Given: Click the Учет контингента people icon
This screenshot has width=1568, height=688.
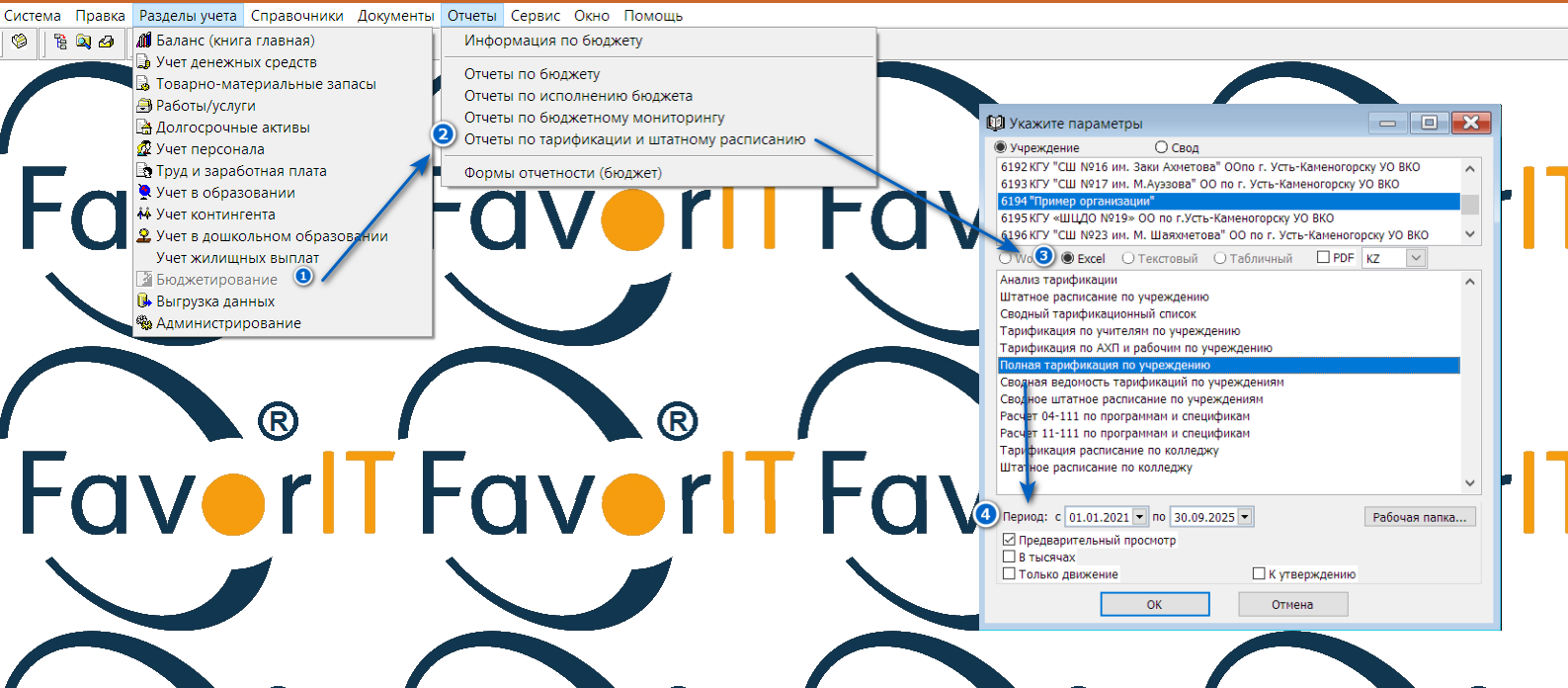Looking at the screenshot, I should pos(144,215).
